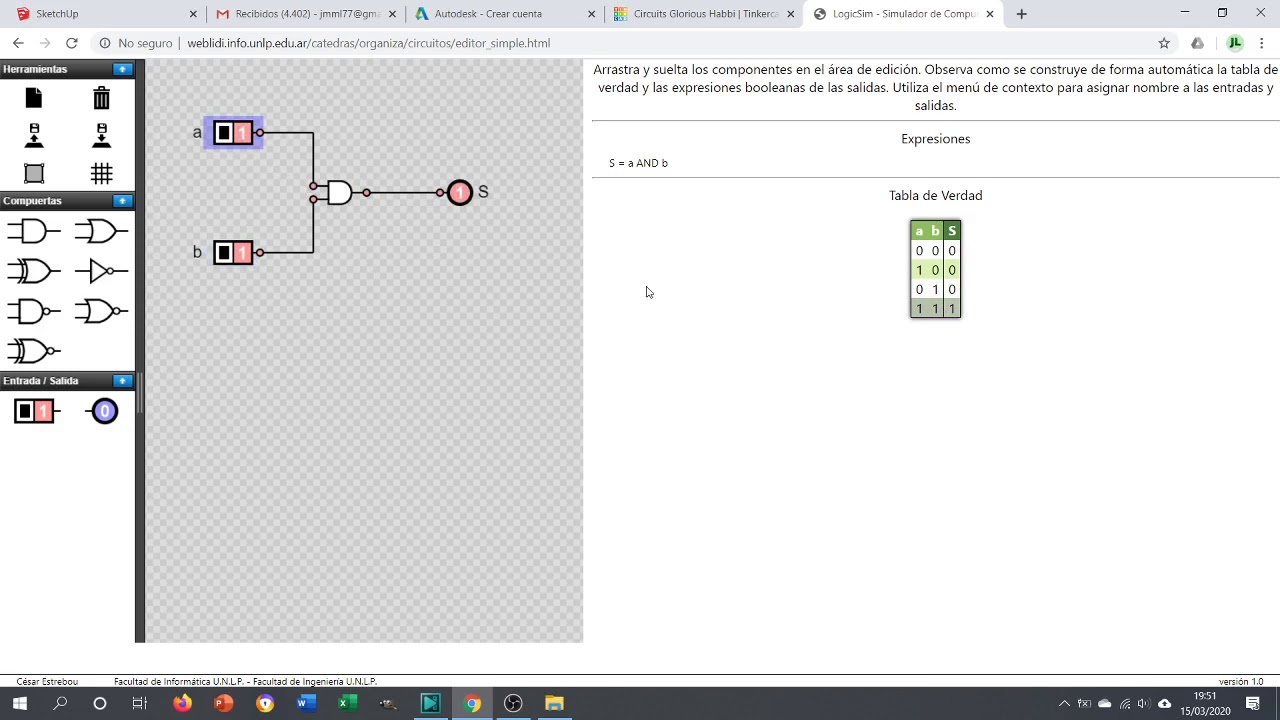Select the XNOR gate in Compuertas
This screenshot has width=1280, height=720.
click(34, 351)
